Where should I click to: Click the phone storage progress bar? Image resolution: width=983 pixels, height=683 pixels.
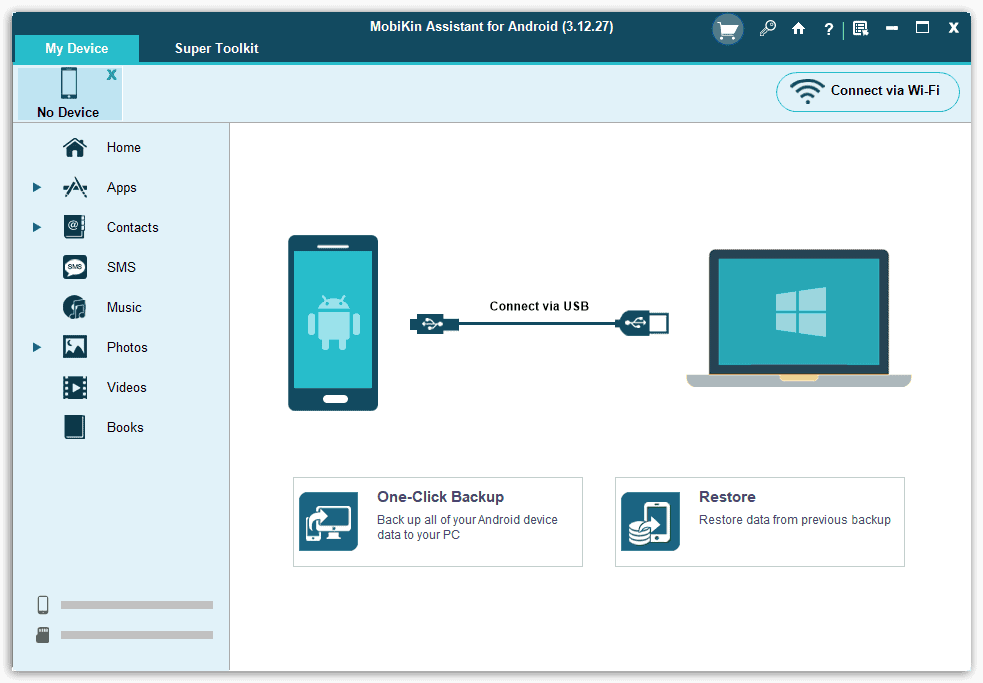[137, 605]
